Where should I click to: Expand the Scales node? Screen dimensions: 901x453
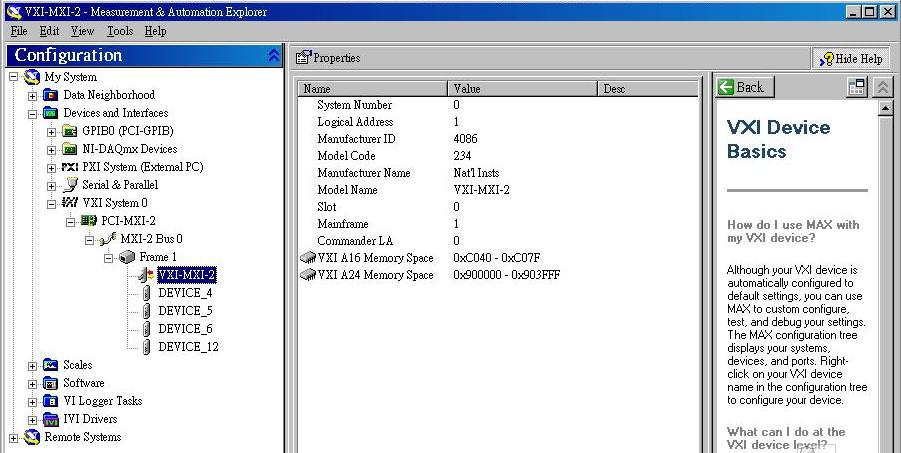[x=32, y=366]
